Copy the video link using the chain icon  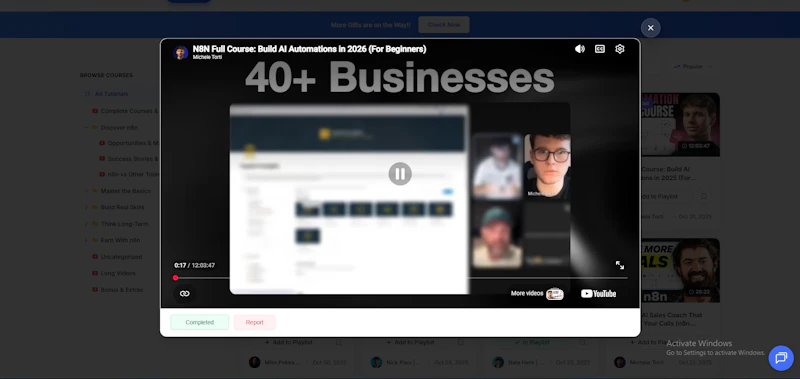185,293
